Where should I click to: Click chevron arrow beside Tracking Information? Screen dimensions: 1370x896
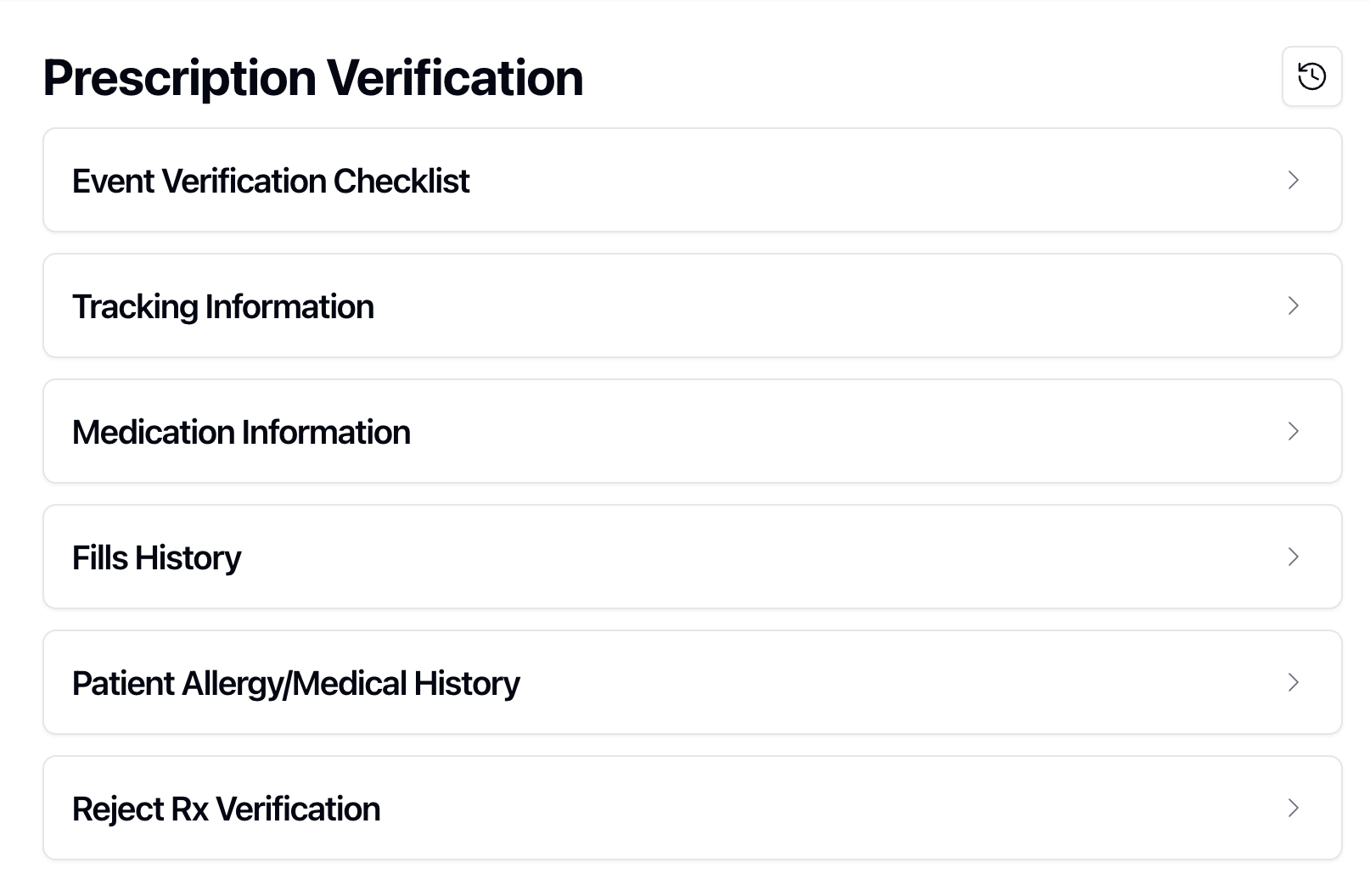[1293, 305]
